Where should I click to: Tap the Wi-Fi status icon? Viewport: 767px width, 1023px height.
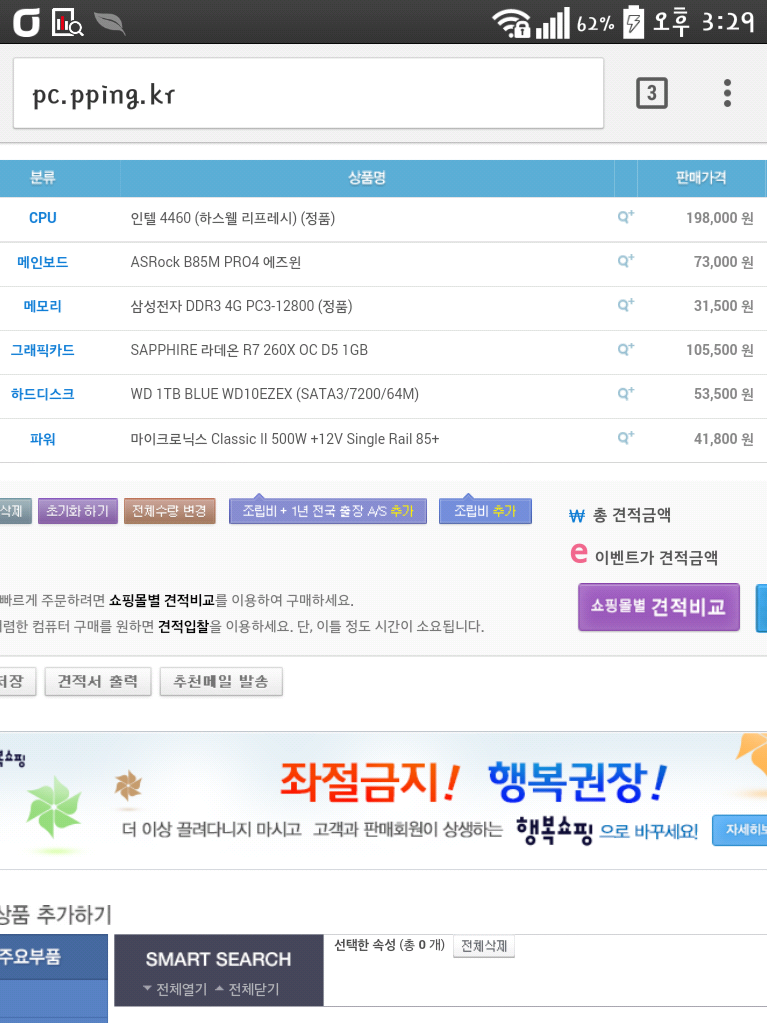511,23
